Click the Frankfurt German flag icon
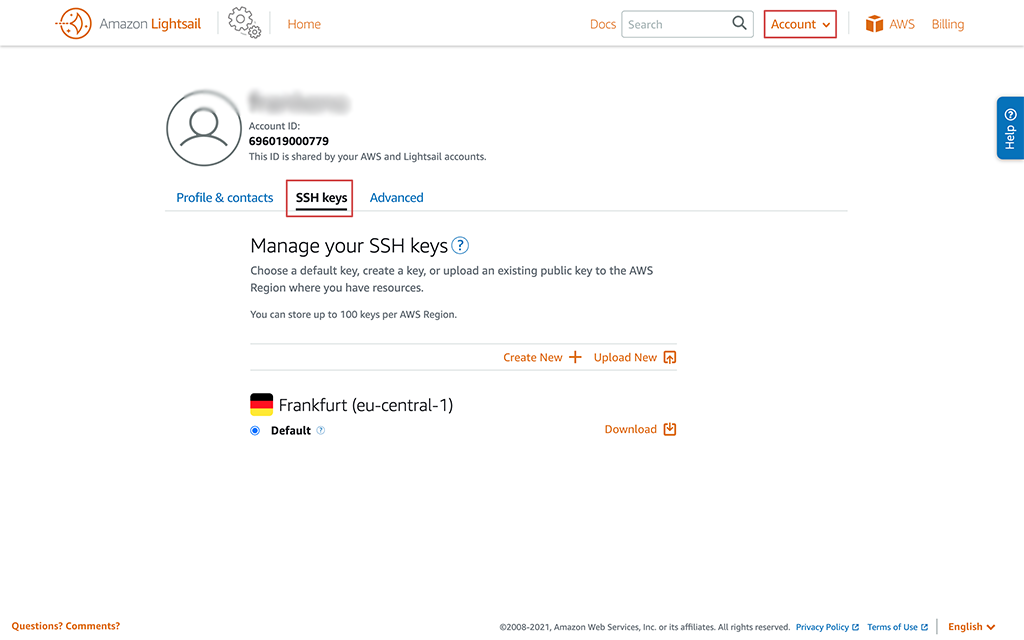 click(x=261, y=405)
